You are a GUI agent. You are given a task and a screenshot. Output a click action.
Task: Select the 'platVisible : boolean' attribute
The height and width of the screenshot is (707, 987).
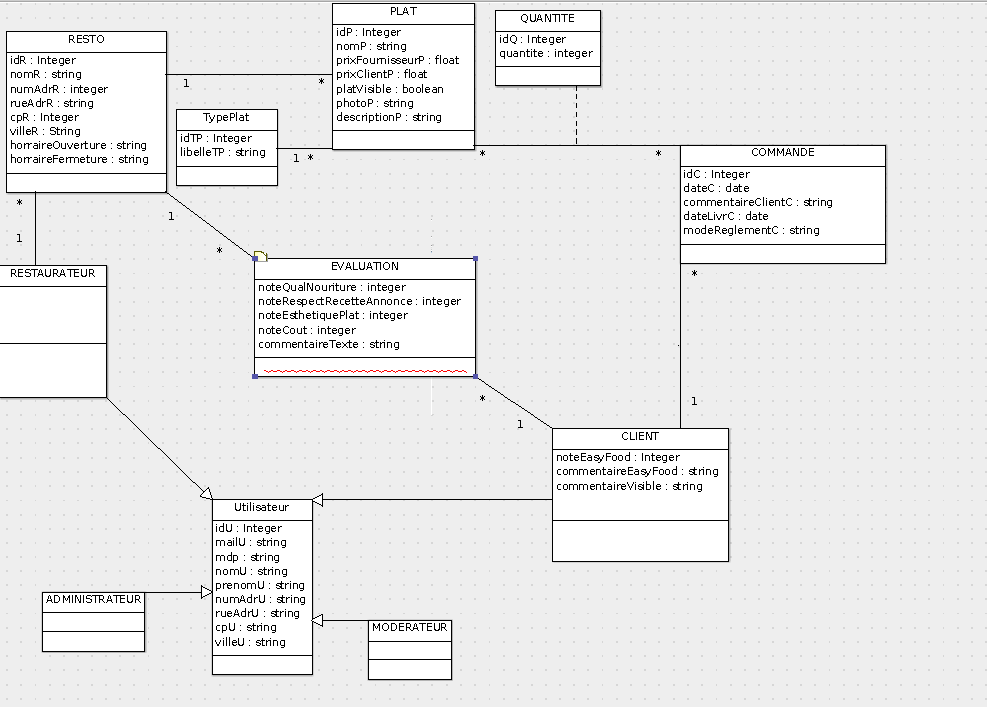pyautogui.click(x=390, y=89)
